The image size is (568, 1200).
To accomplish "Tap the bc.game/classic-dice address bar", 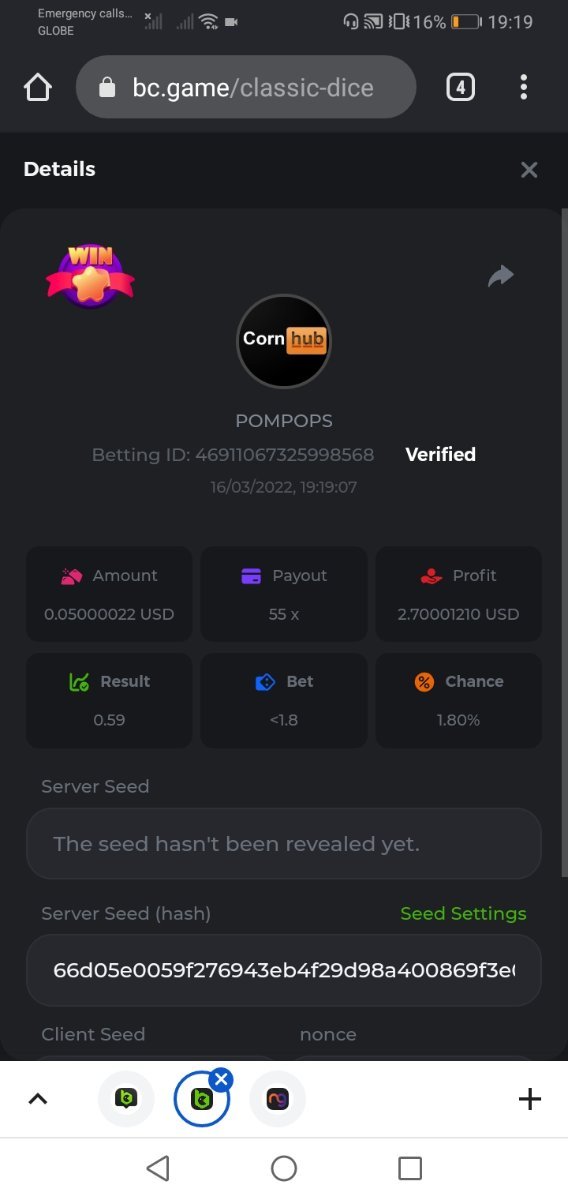I will [x=246, y=87].
